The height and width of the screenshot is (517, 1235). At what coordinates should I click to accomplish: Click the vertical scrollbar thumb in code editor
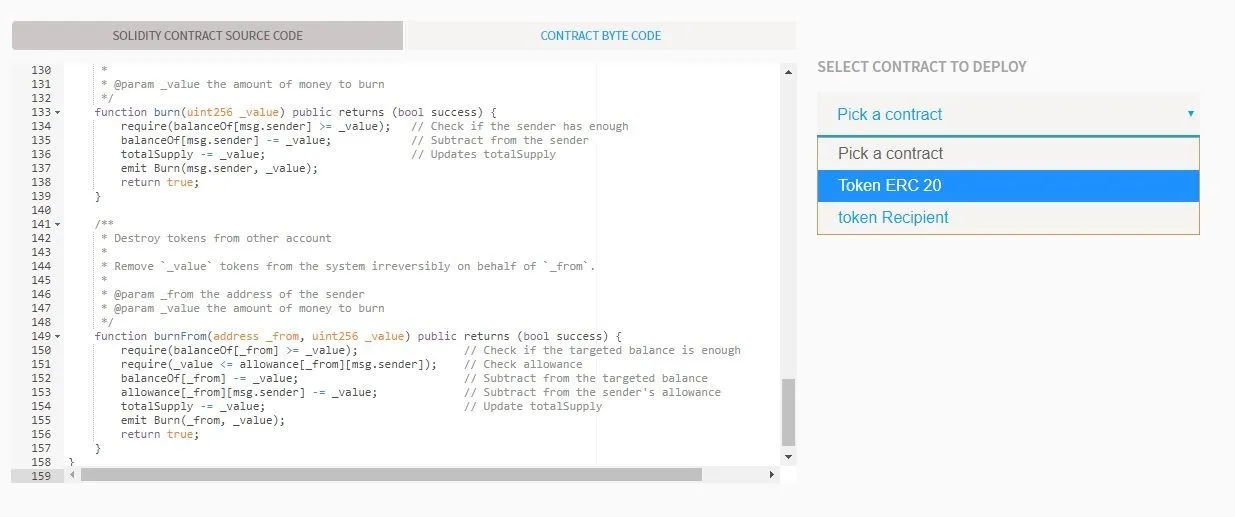pos(788,412)
